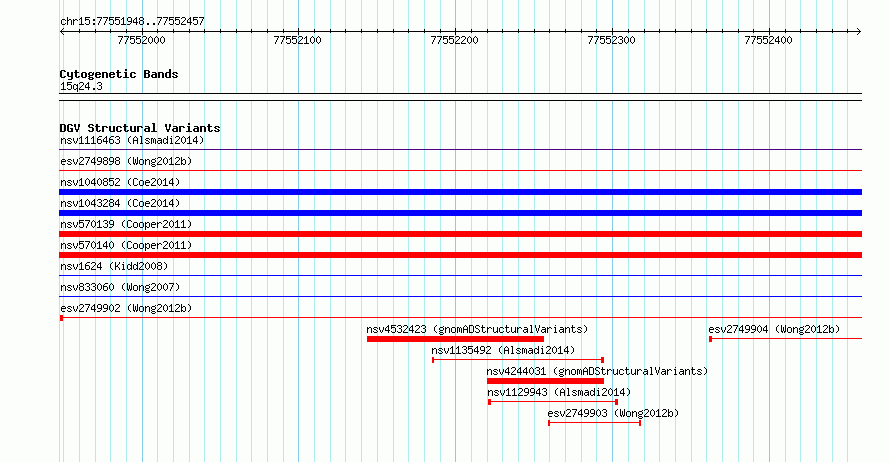Click the 77552100 ruler position label
Image resolution: width=890 pixels, height=462 pixels.
[297, 40]
